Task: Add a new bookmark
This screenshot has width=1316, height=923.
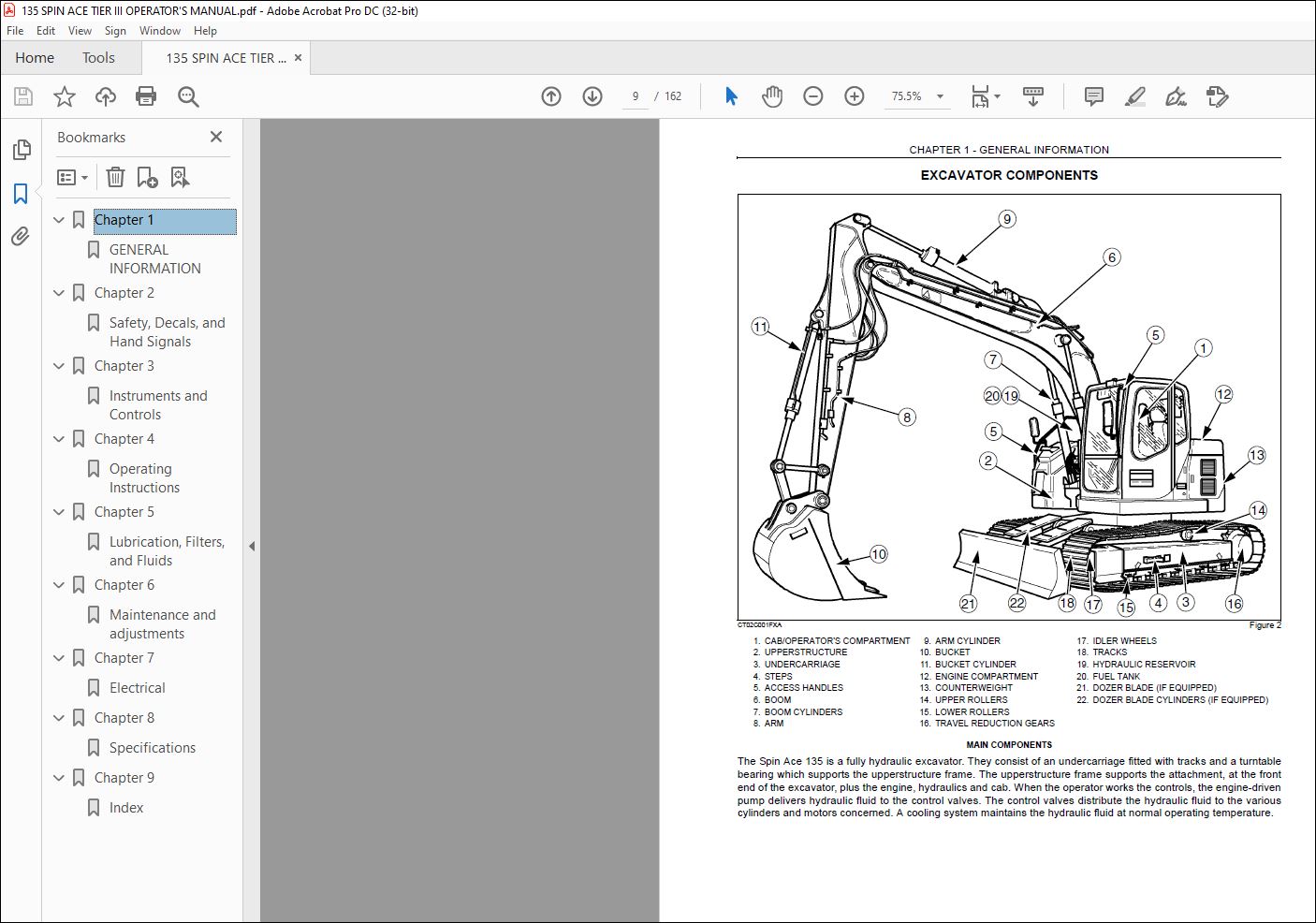Action: (147, 177)
